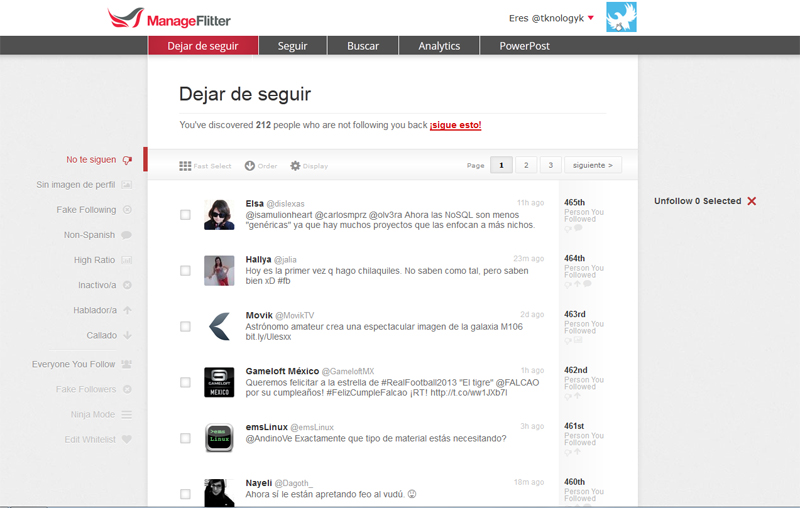Click the Fast Select grid icon
Image resolution: width=800 pixels, height=508 pixels.
pyautogui.click(x=185, y=166)
